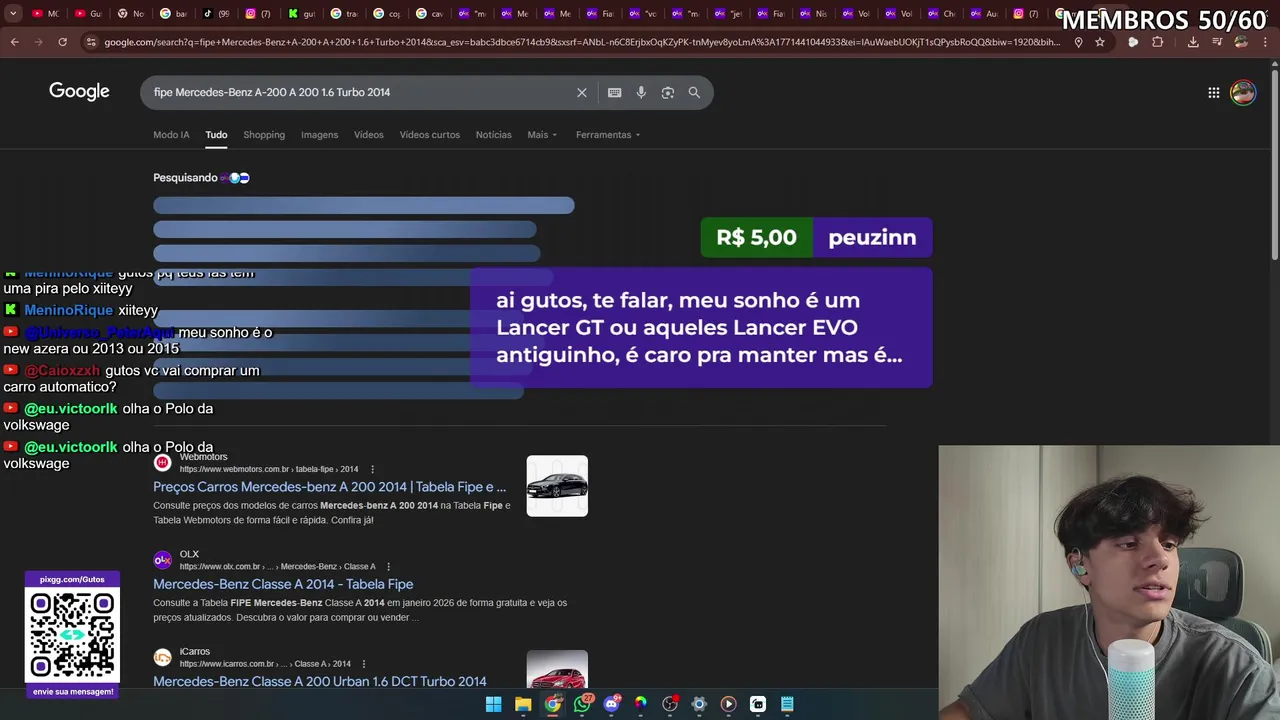Screen dimensions: 1280x720
Task: Go forward with browser forward arrow
Action: 38,42
